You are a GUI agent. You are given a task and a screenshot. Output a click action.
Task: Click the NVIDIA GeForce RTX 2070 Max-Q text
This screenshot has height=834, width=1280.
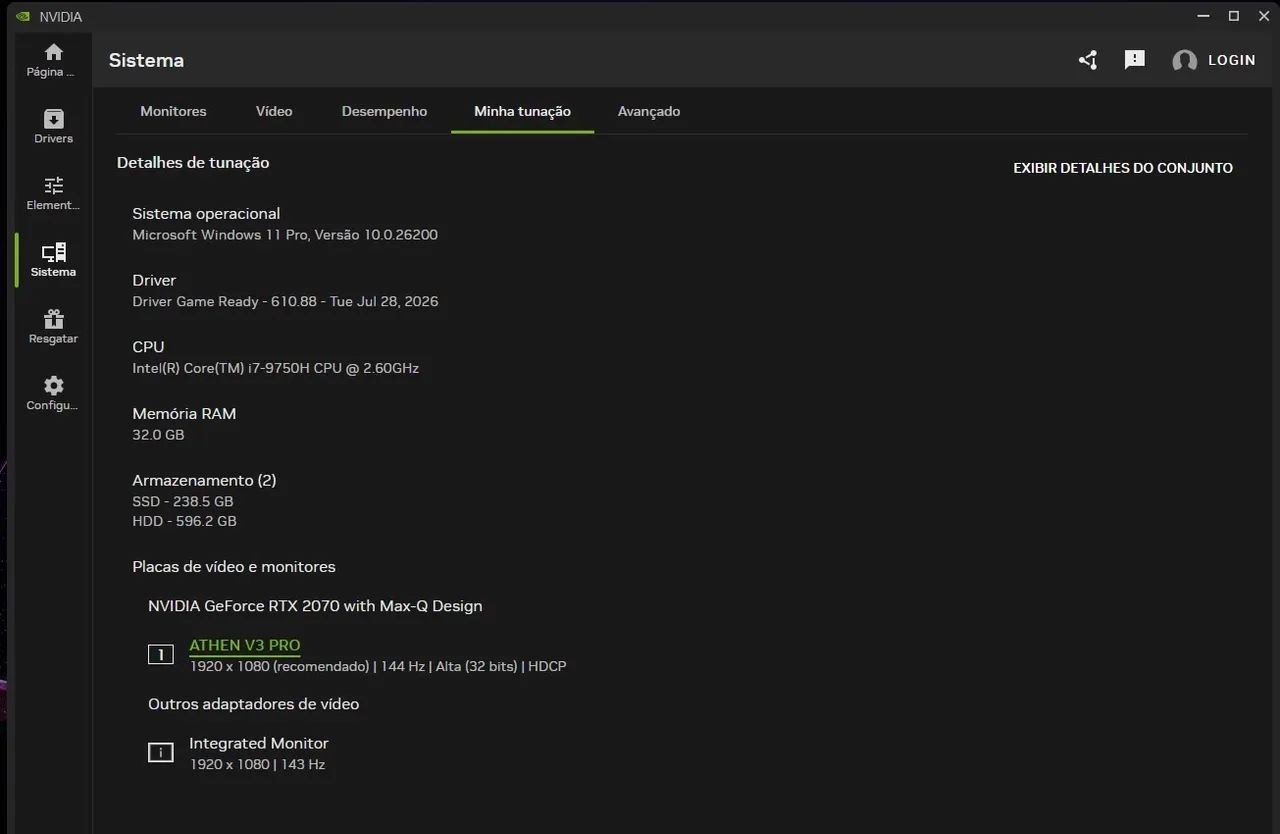click(315, 606)
